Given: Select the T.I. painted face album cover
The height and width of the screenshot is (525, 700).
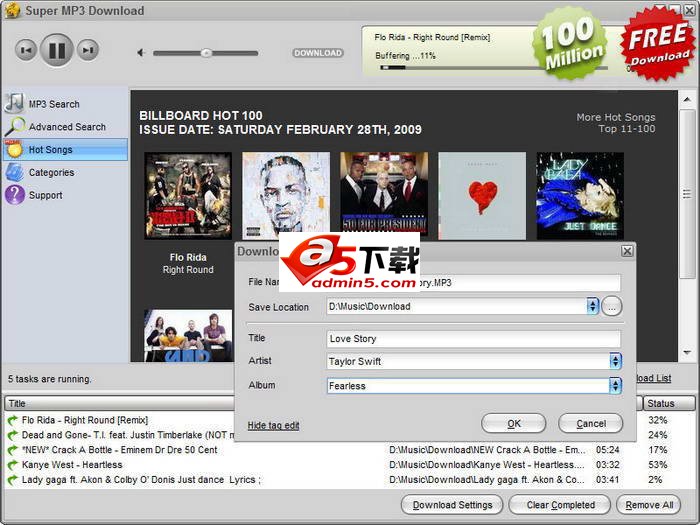Looking at the screenshot, I should pos(286,196).
